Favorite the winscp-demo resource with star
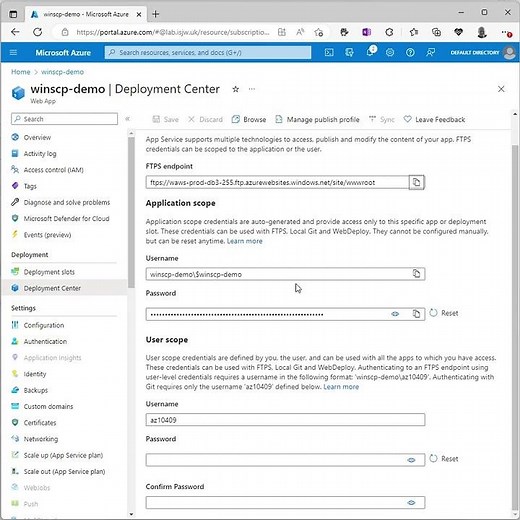This screenshot has height=520, width=520. [x=236, y=89]
